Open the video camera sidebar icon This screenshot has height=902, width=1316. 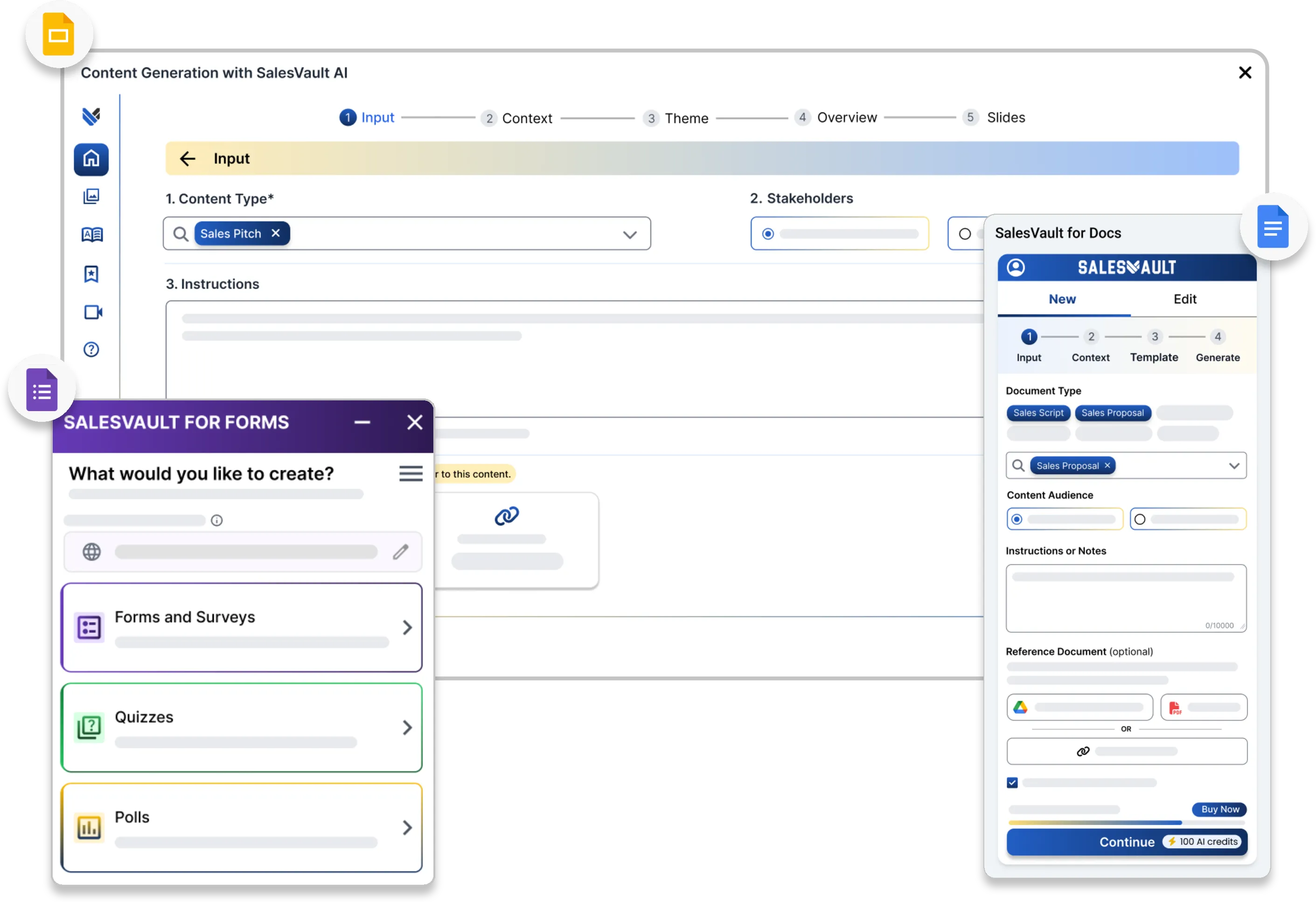93,312
